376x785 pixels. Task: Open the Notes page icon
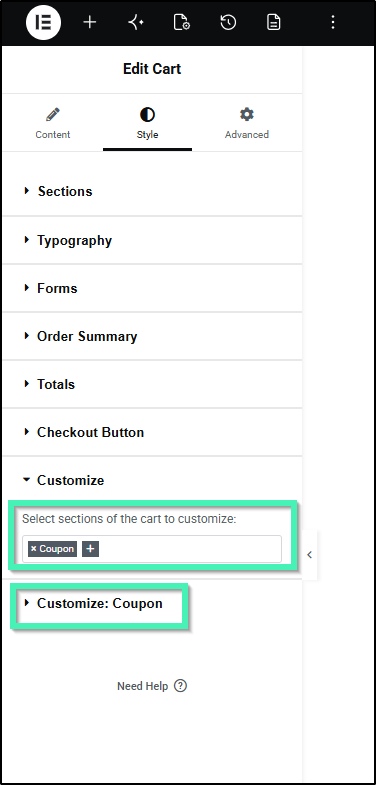coord(273,23)
